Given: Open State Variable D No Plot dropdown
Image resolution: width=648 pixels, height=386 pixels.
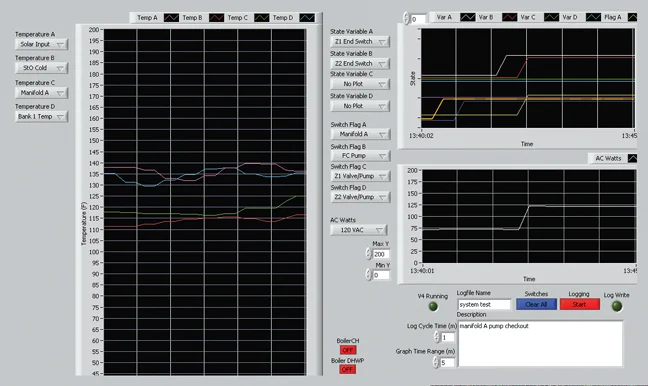Looking at the screenshot, I should (x=360, y=106).
